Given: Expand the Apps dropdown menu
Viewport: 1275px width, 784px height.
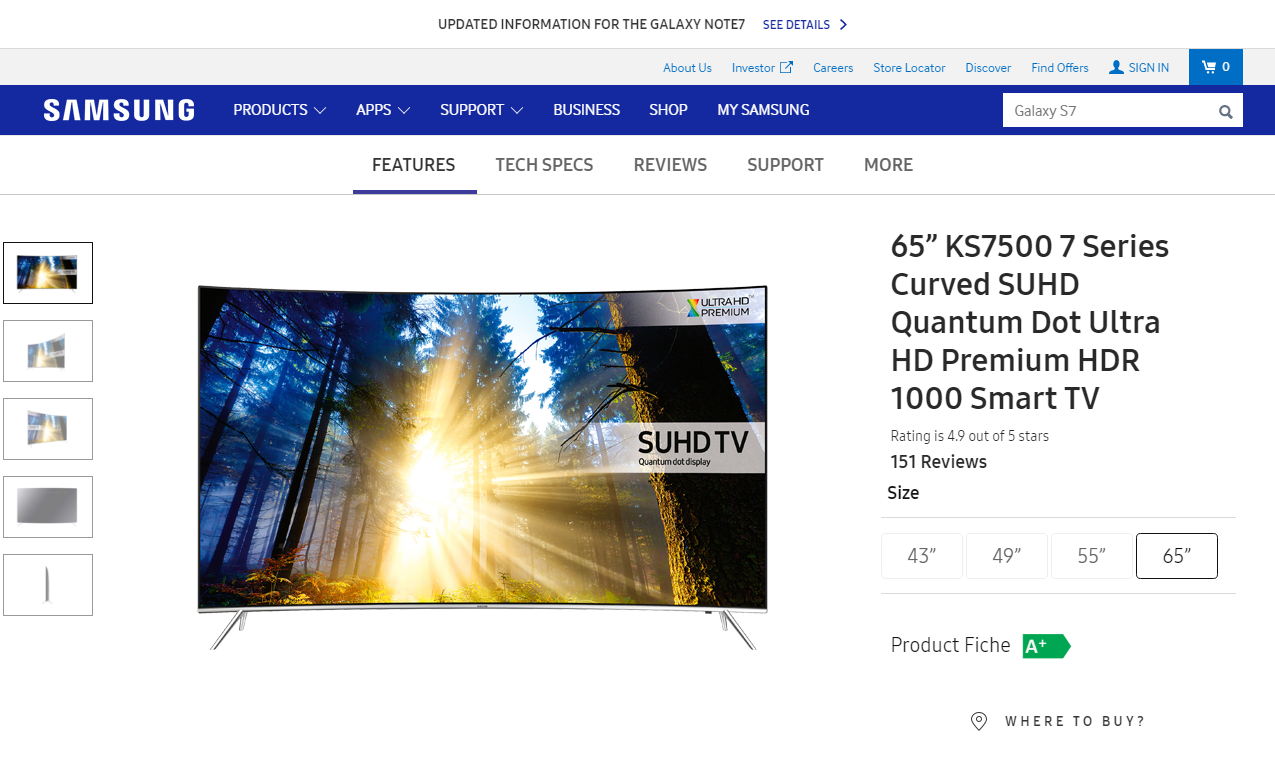Looking at the screenshot, I should pos(383,110).
